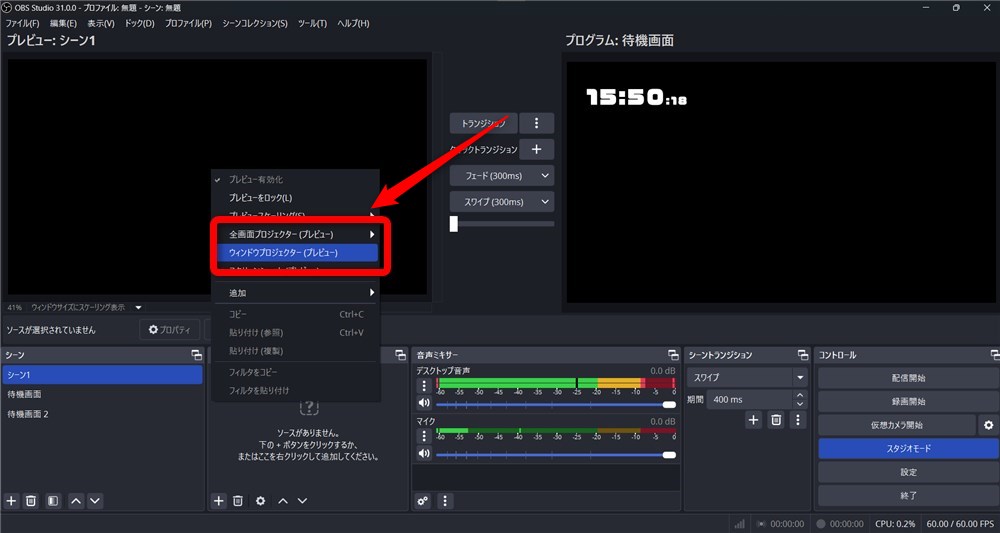Click 配信開始 to start streaming
The image size is (1000, 533).
pos(908,378)
